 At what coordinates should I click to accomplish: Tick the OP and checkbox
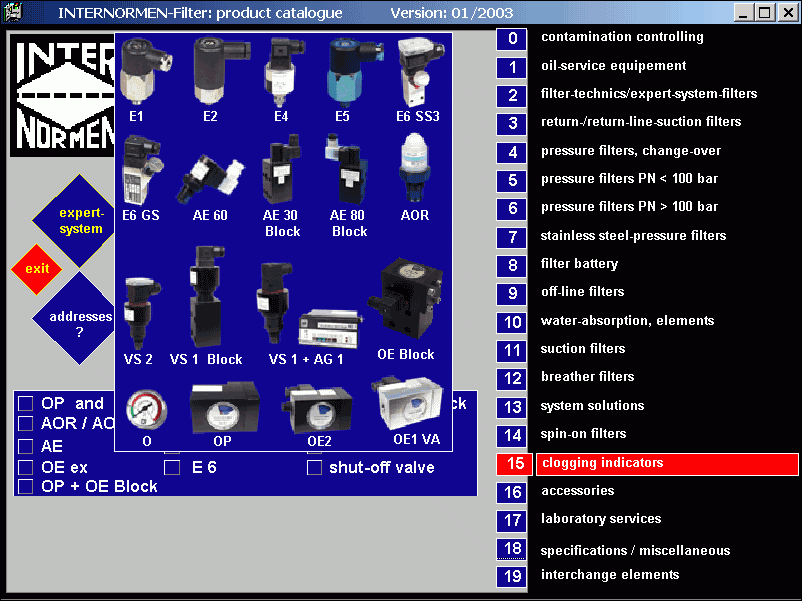coord(26,404)
